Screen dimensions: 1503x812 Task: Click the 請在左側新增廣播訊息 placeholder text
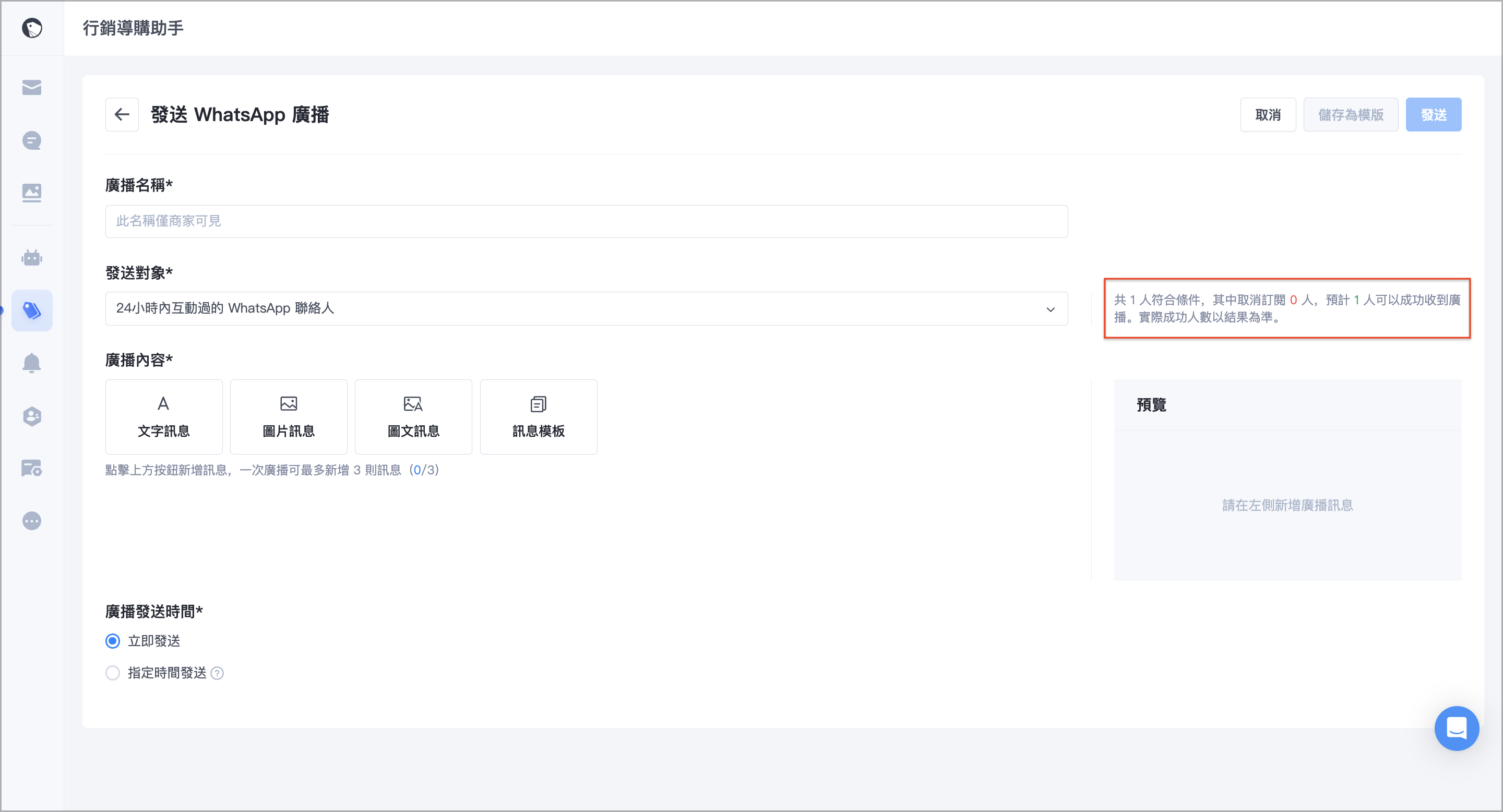coord(1287,505)
